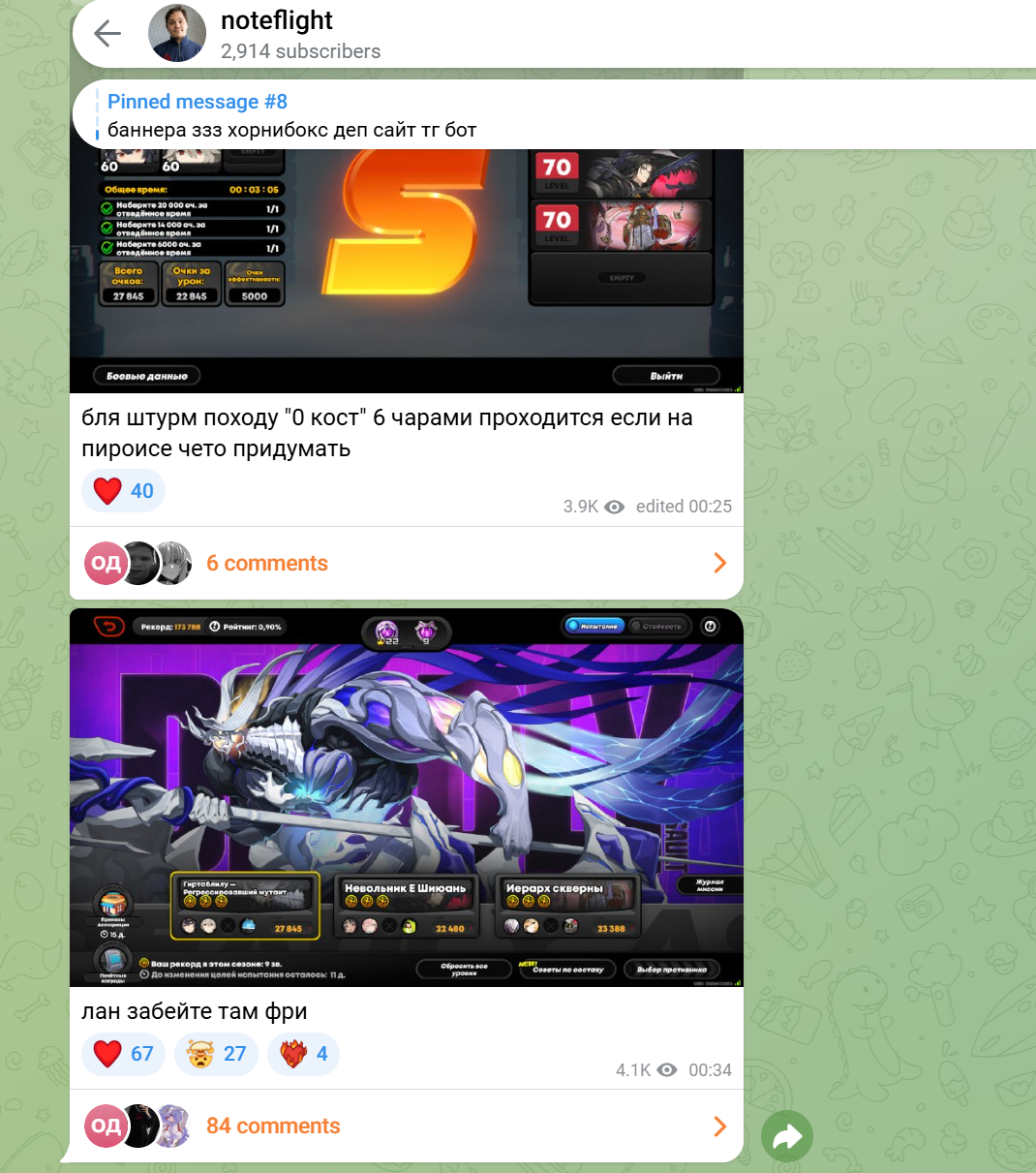Click the Стойкость toggle in second screenshot
The image size is (1036, 1173).
(x=657, y=627)
